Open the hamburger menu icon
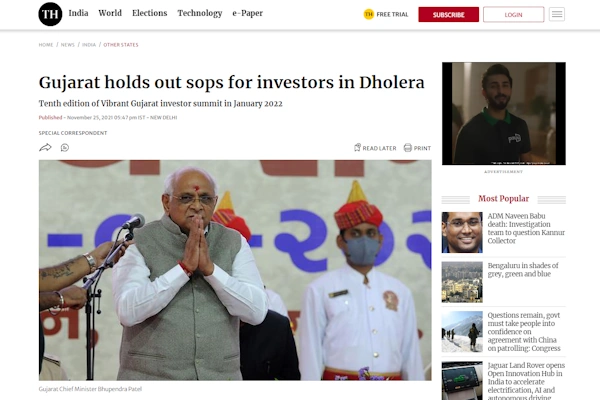The height and width of the screenshot is (400, 600). 557,15
